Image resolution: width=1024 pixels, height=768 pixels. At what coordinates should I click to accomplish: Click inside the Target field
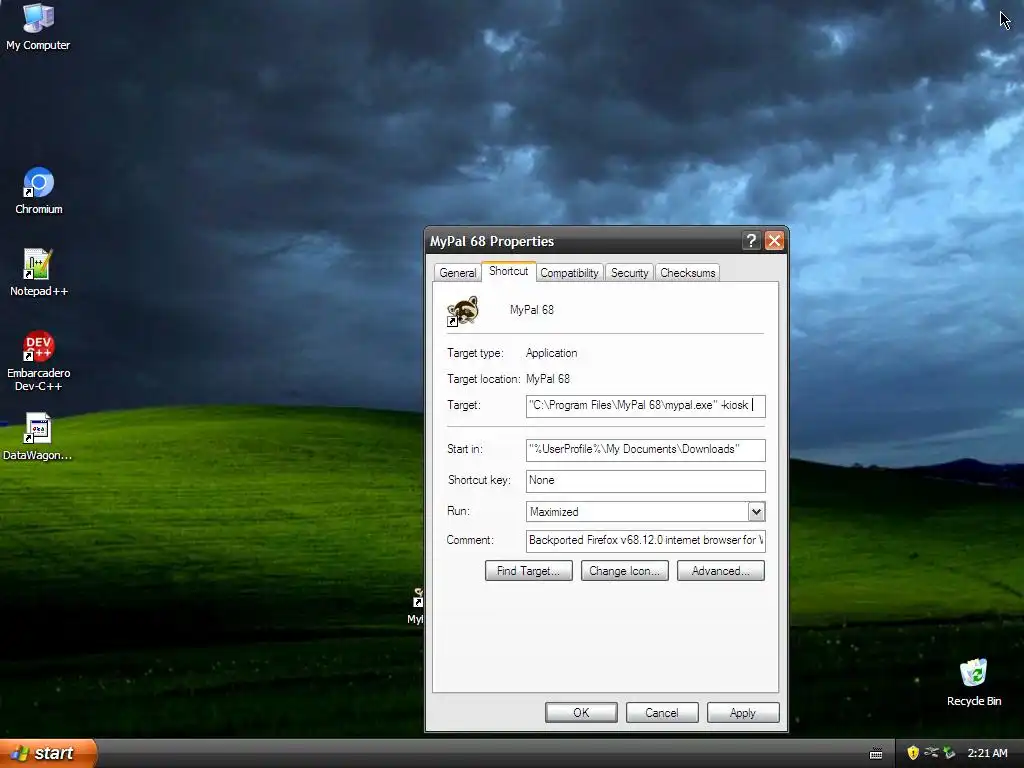[645, 406]
